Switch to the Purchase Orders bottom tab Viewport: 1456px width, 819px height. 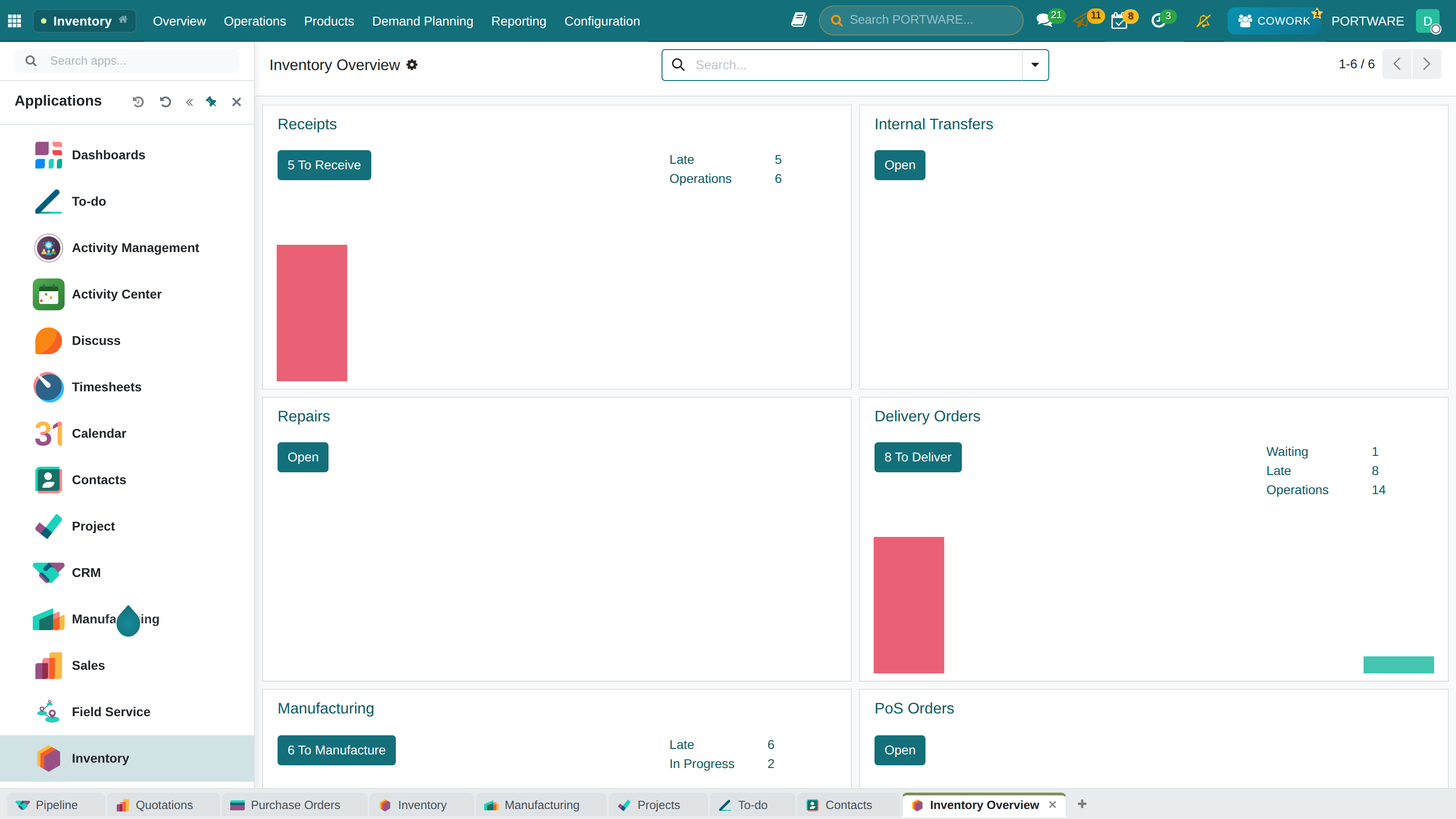[295, 805]
